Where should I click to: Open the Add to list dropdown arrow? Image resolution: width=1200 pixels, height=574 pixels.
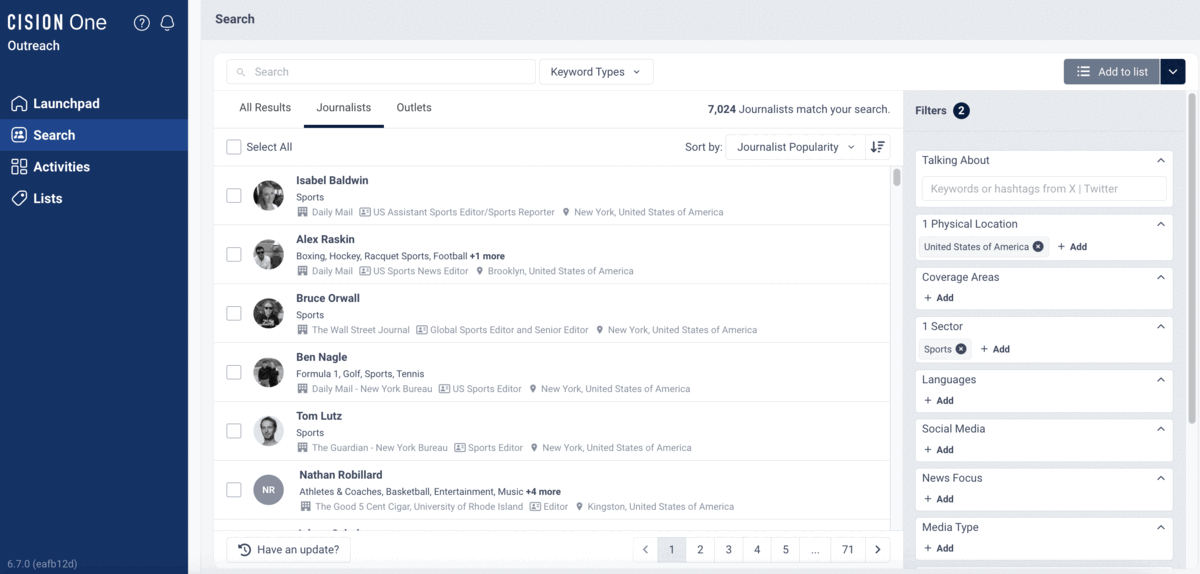point(1173,72)
